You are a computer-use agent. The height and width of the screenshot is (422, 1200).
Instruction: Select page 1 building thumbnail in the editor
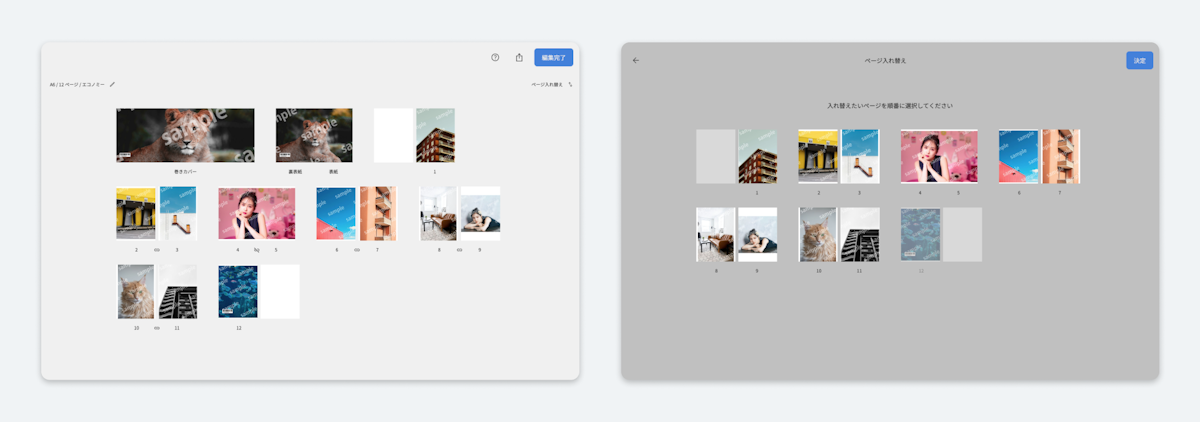(435, 135)
